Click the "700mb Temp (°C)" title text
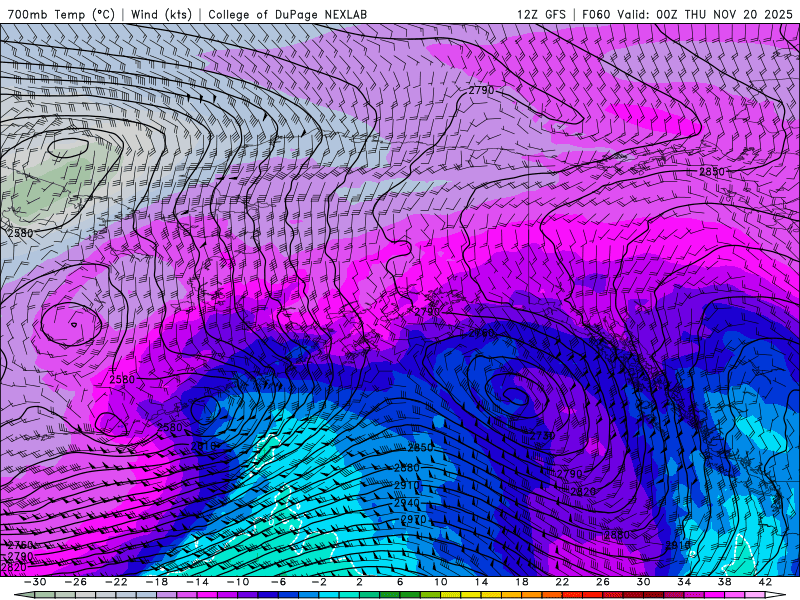Viewport: 800px width, 600px height. click(x=61, y=14)
